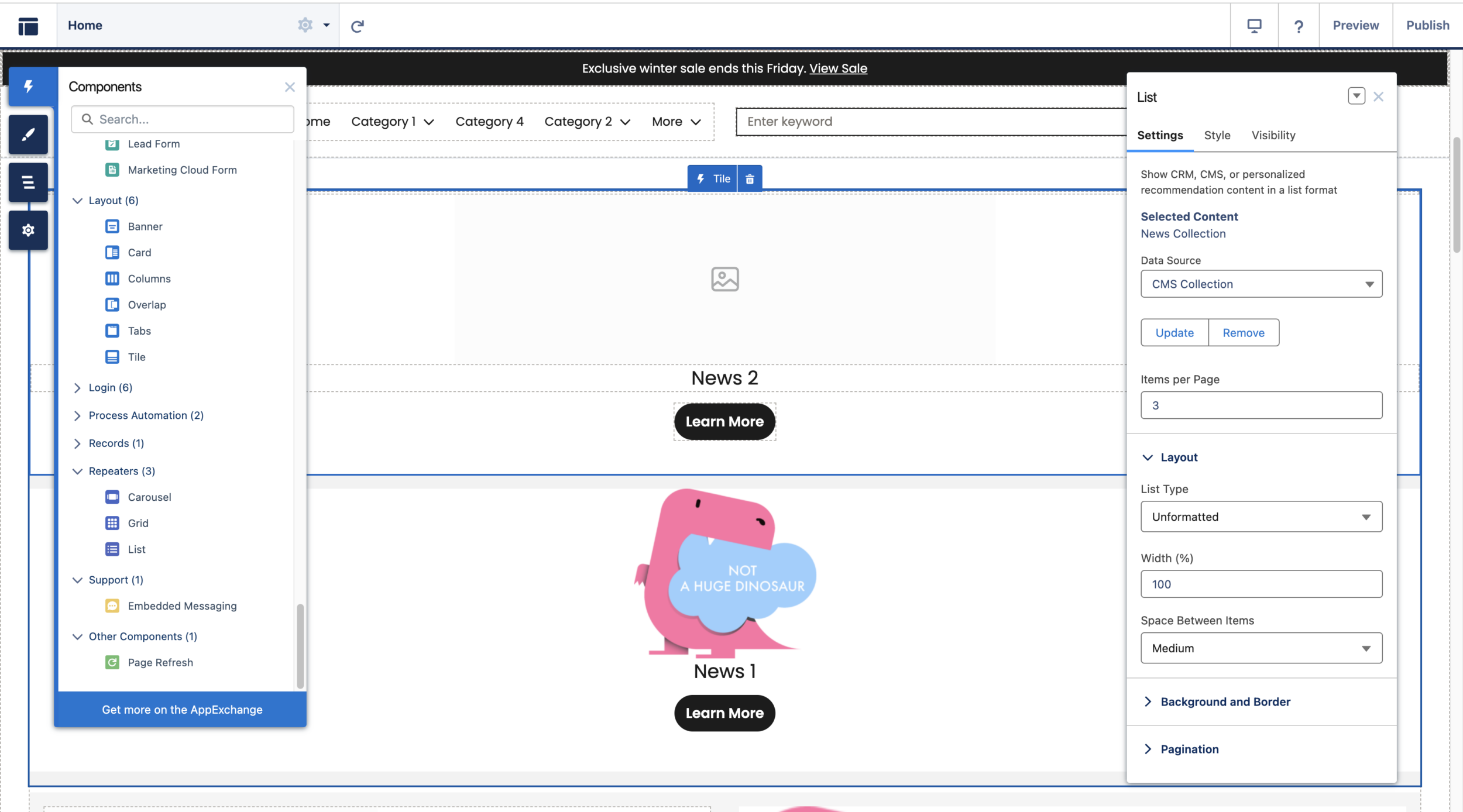1463x812 pixels.
Task: Switch to the Style tab
Action: point(1217,136)
